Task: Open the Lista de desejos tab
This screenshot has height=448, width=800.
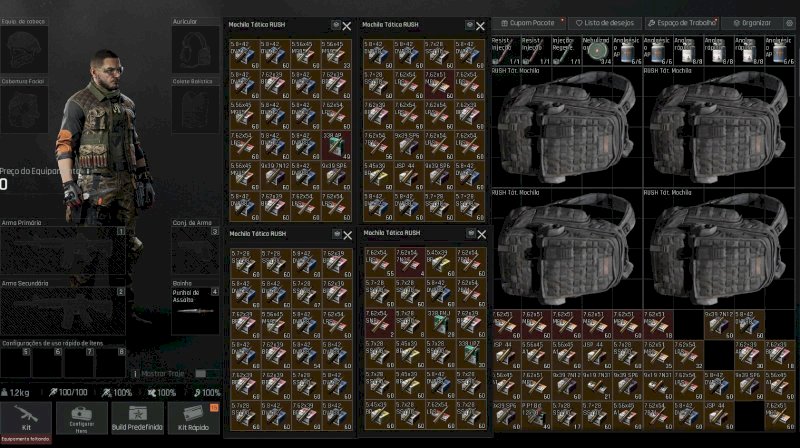Action: [605, 23]
